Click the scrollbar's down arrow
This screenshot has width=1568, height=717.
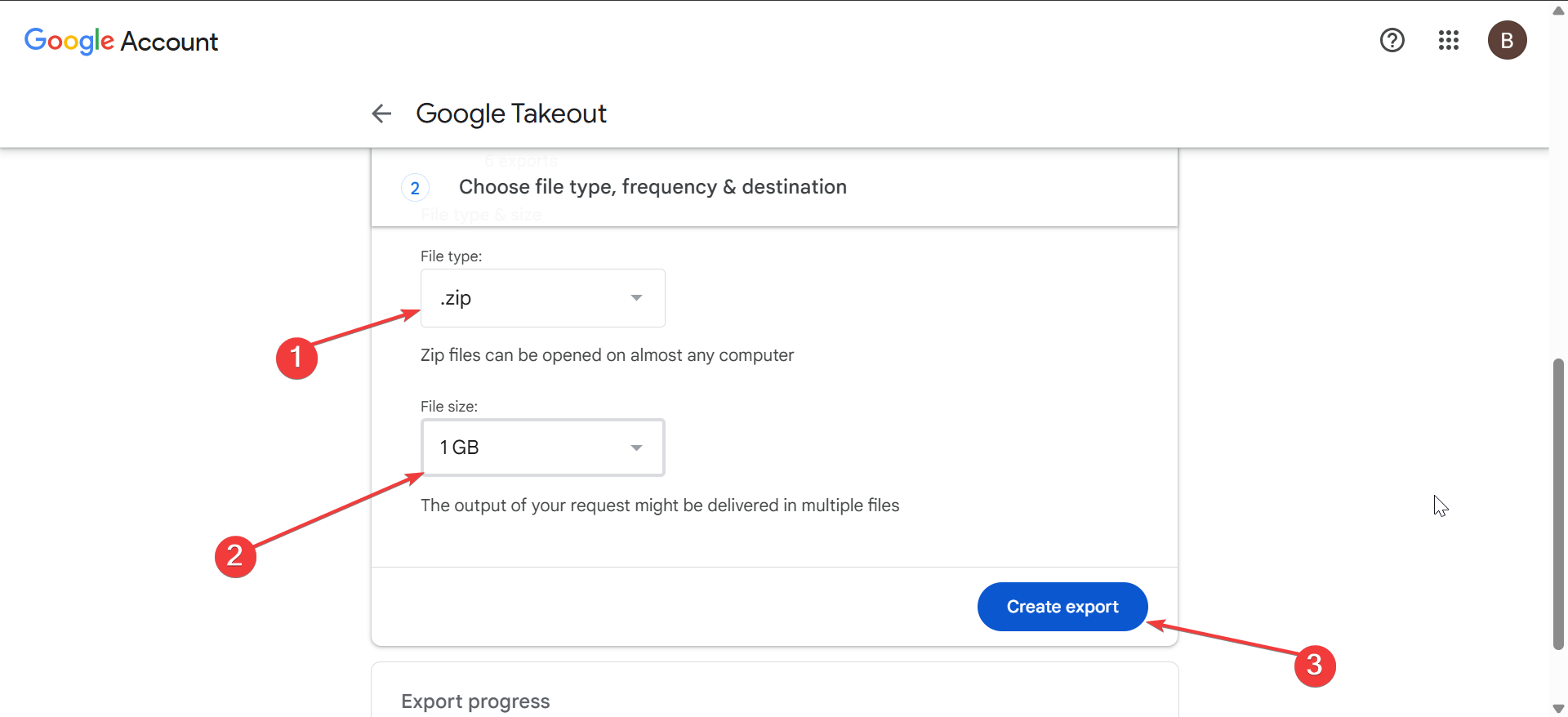pyautogui.click(x=1558, y=708)
